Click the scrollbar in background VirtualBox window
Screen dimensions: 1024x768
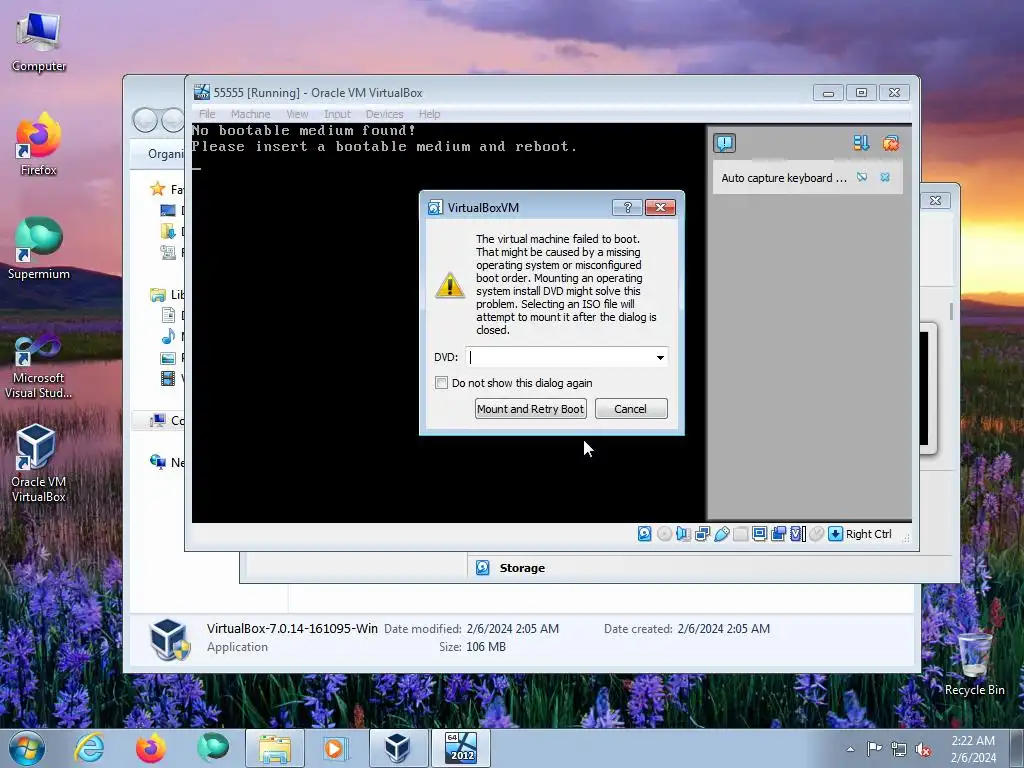pyautogui.click(x=952, y=312)
